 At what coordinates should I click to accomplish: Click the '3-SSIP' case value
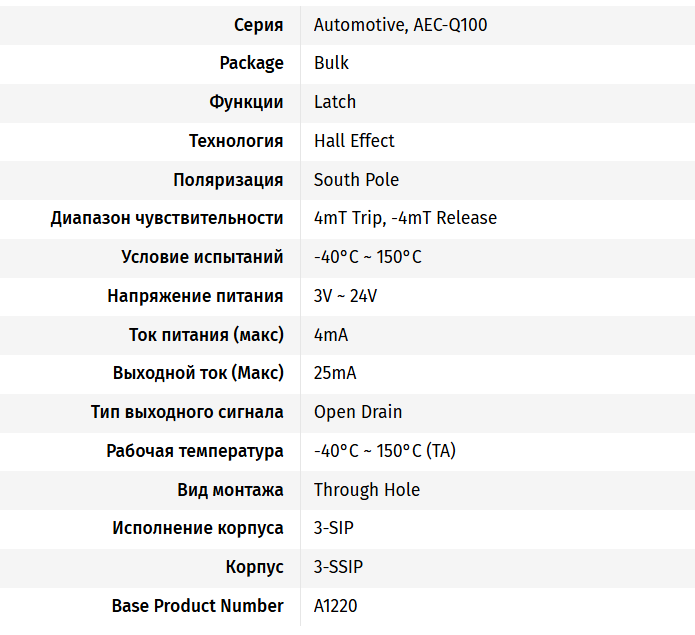click(338, 567)
